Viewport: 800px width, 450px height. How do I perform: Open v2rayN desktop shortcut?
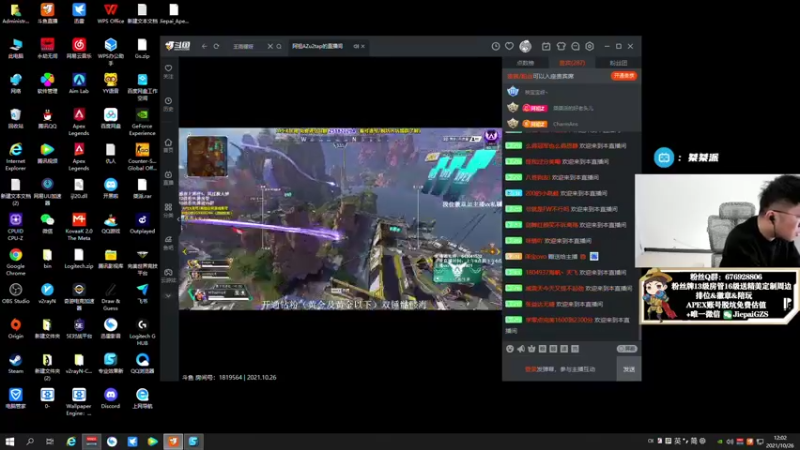tap(47, 293)
